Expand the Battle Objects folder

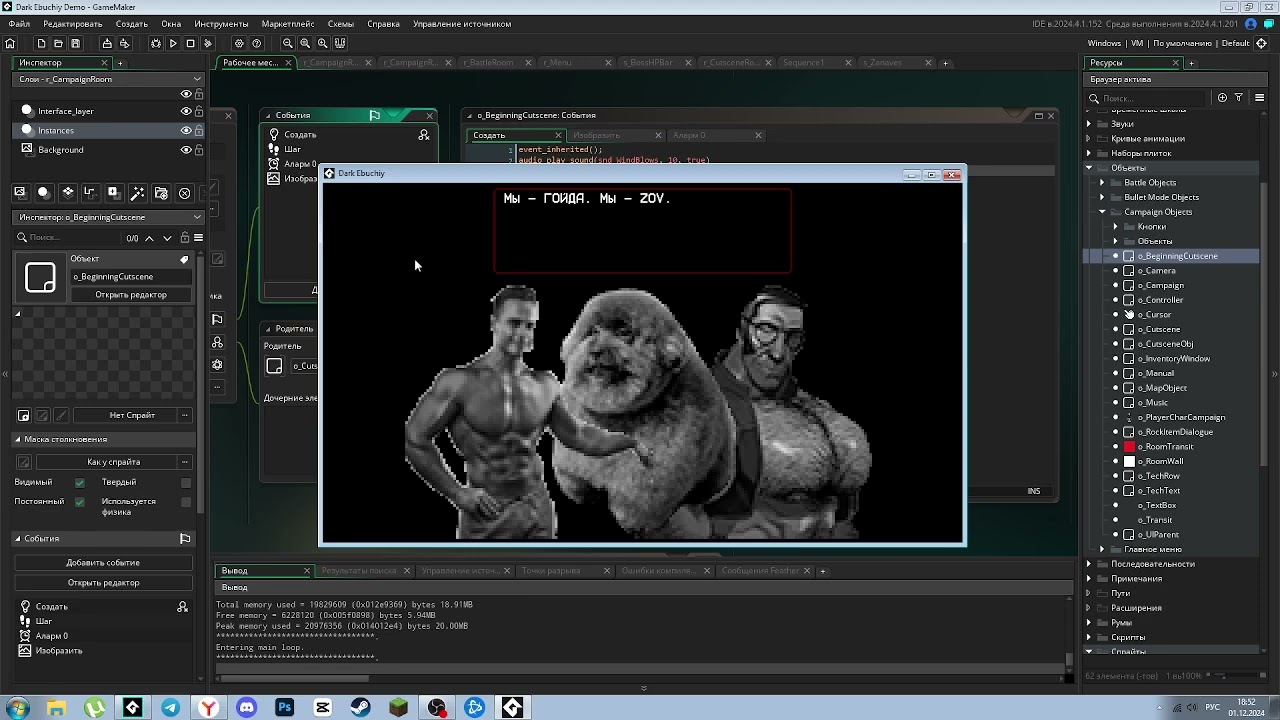[1102, 183]
